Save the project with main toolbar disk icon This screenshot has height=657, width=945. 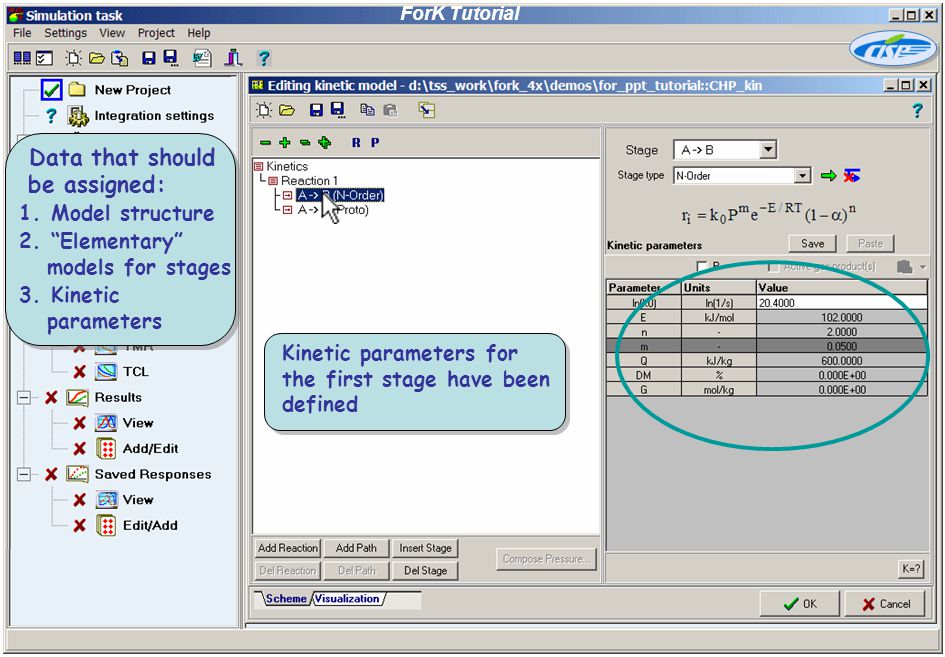(x=148, y=58)
